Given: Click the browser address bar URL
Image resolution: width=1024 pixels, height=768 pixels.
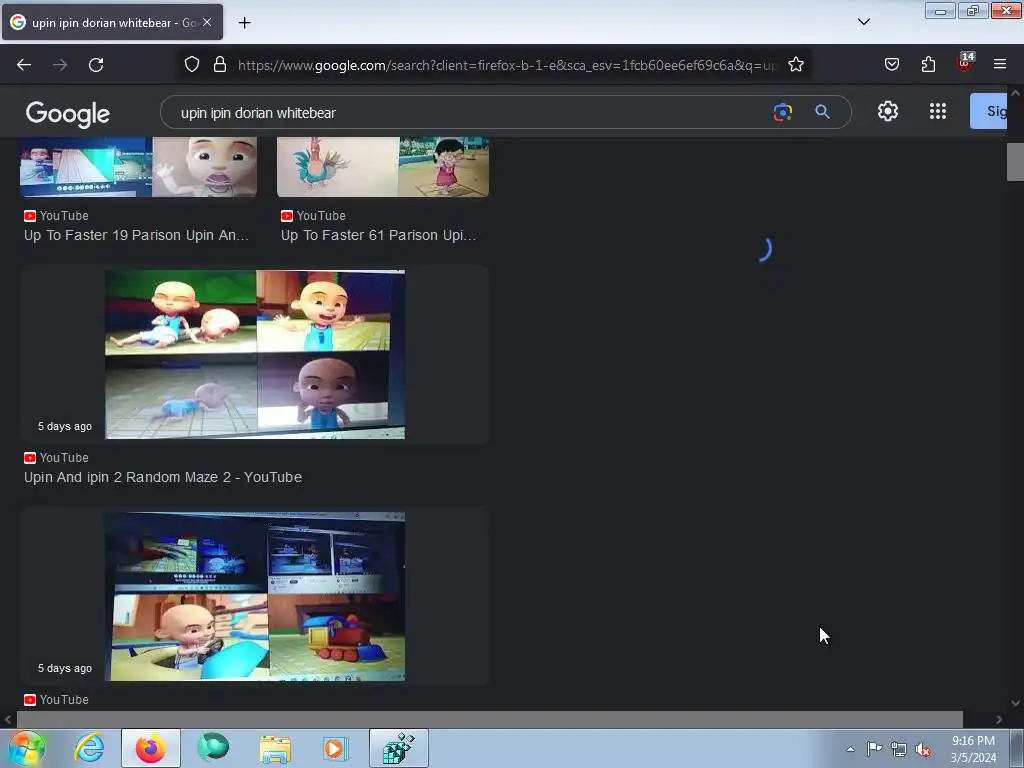Looking at the screenshot, I should 507,65.
